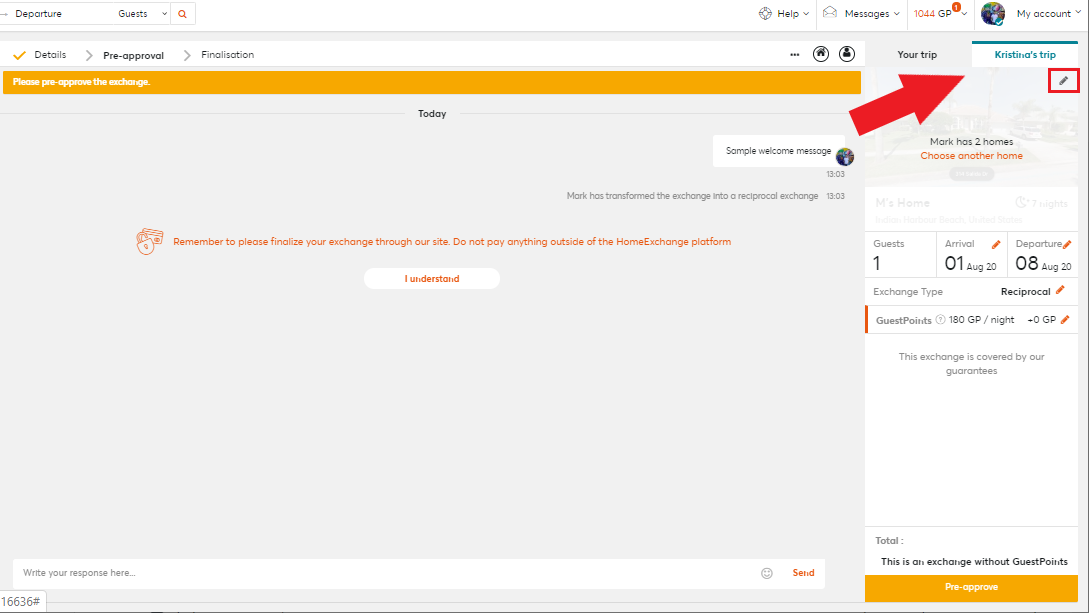Click the Sample welcome message bubble

[778, 151]
